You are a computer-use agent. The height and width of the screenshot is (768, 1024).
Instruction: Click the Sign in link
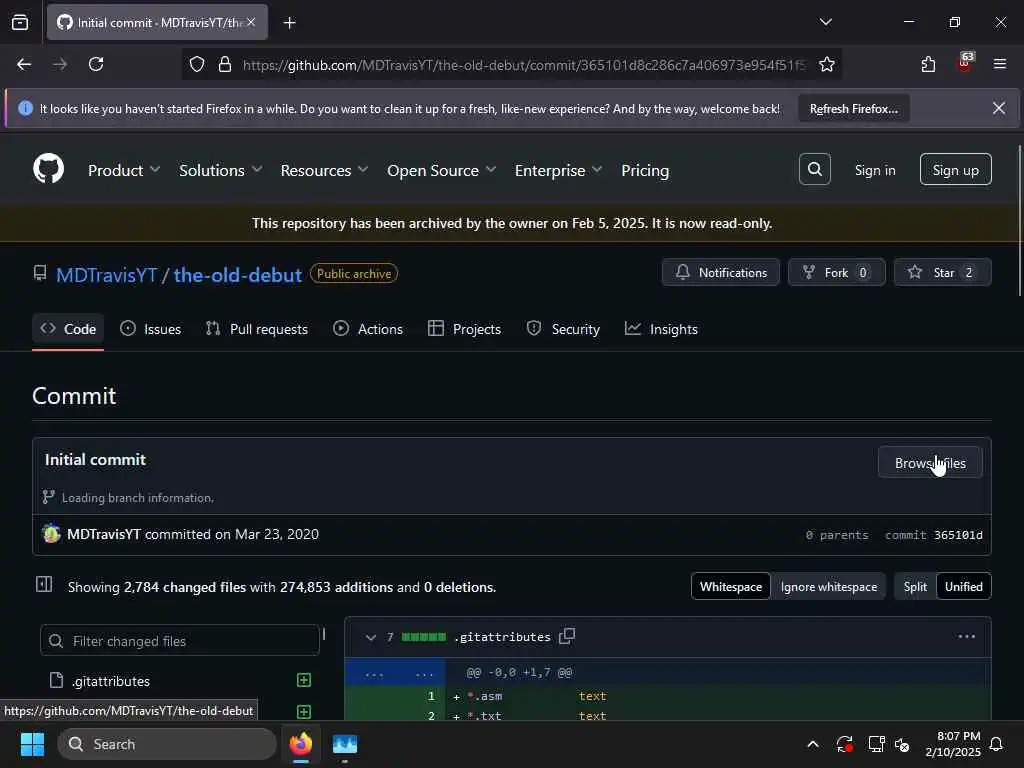point(874,170)
